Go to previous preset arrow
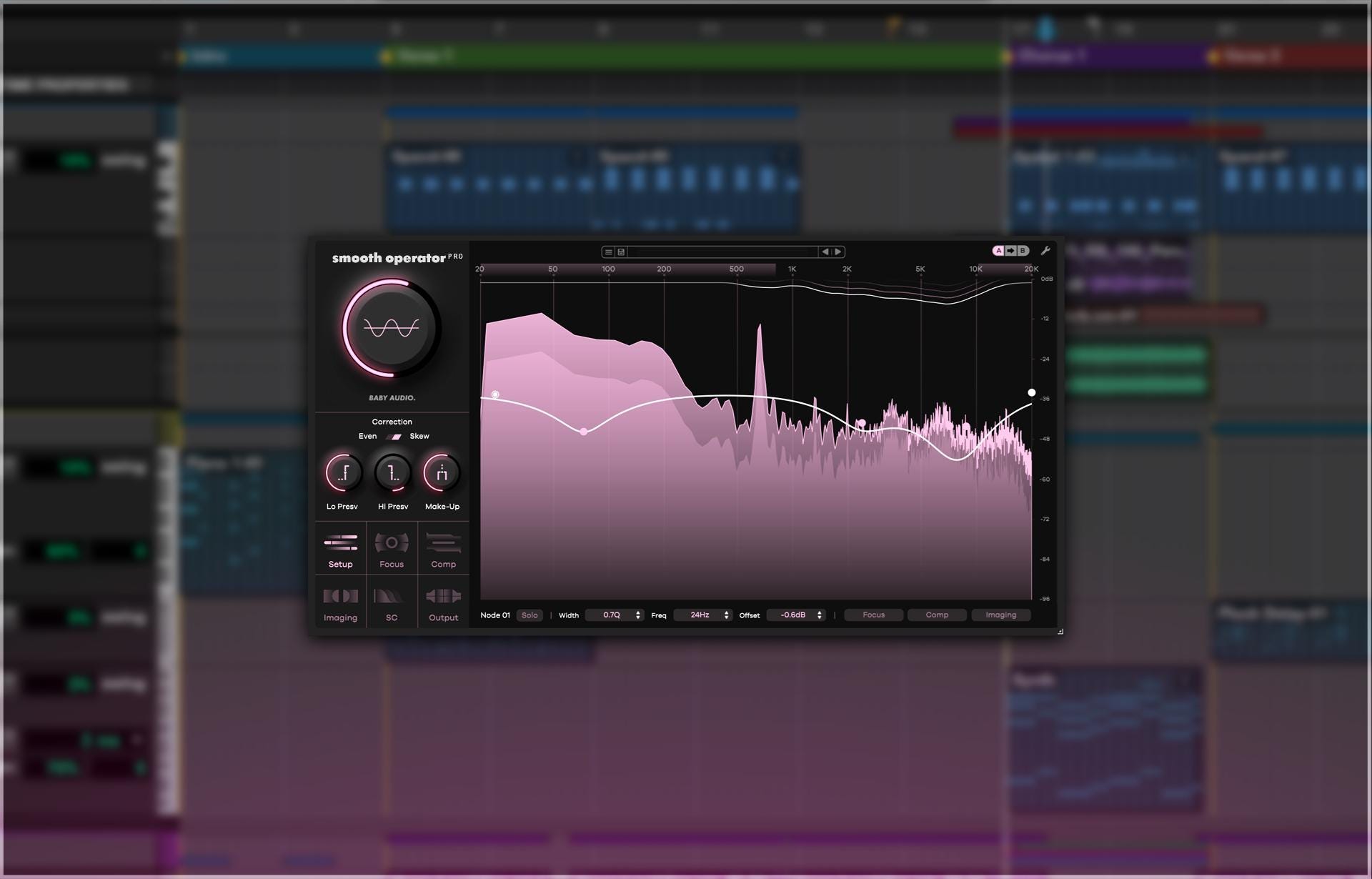1372x879 pixels. click(x=825, y=252)
